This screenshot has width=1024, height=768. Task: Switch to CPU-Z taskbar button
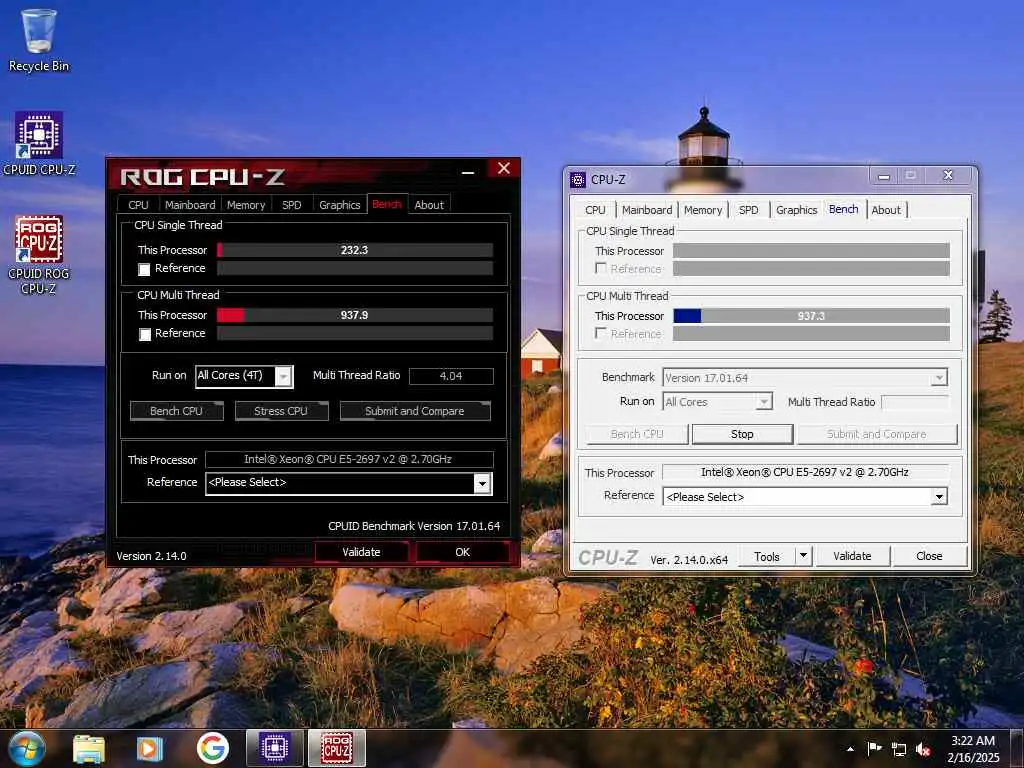275,748
